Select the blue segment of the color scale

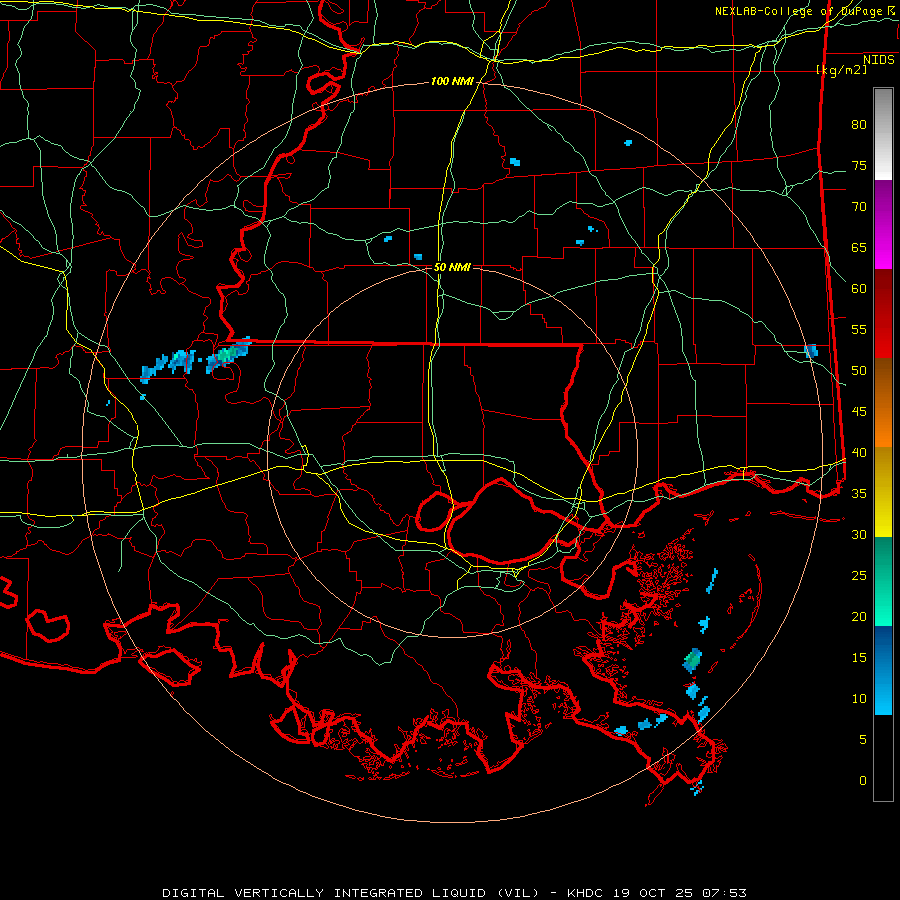[883, 670]
